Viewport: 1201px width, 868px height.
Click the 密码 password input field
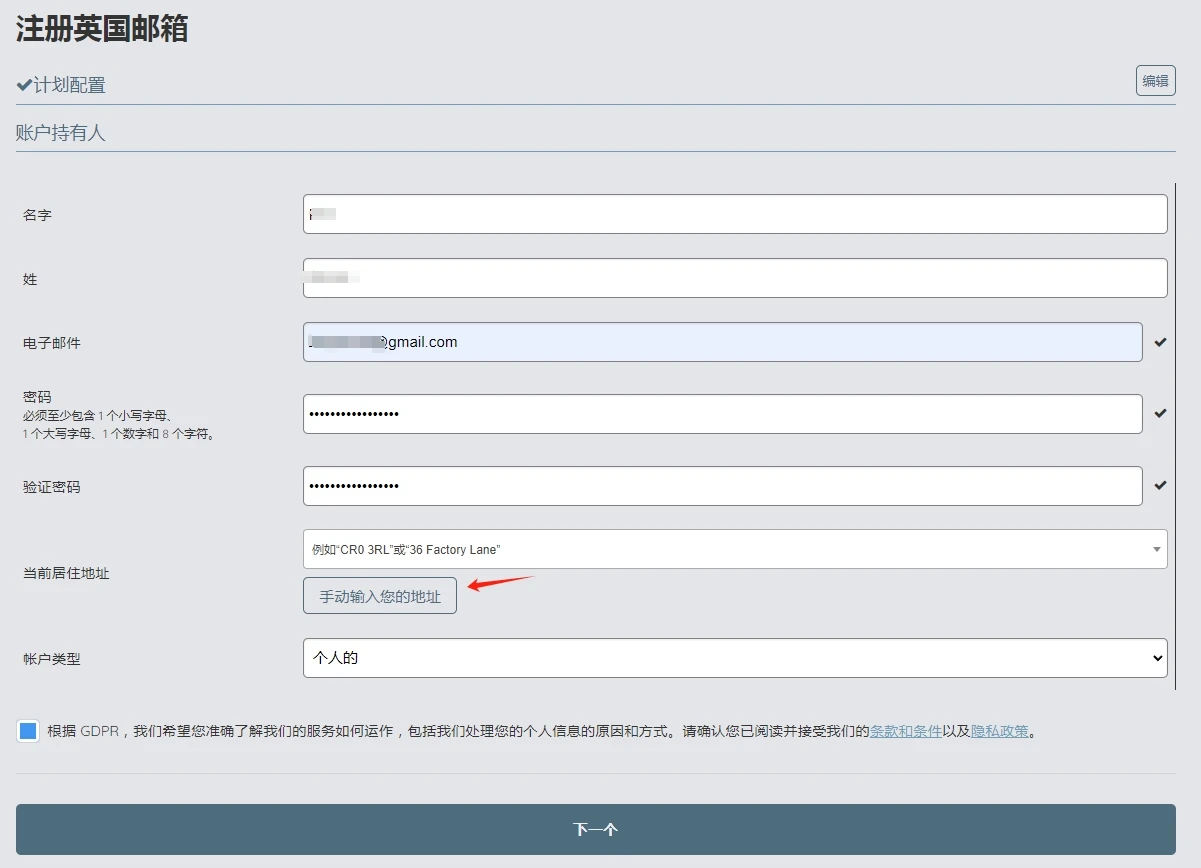[722, 414]
